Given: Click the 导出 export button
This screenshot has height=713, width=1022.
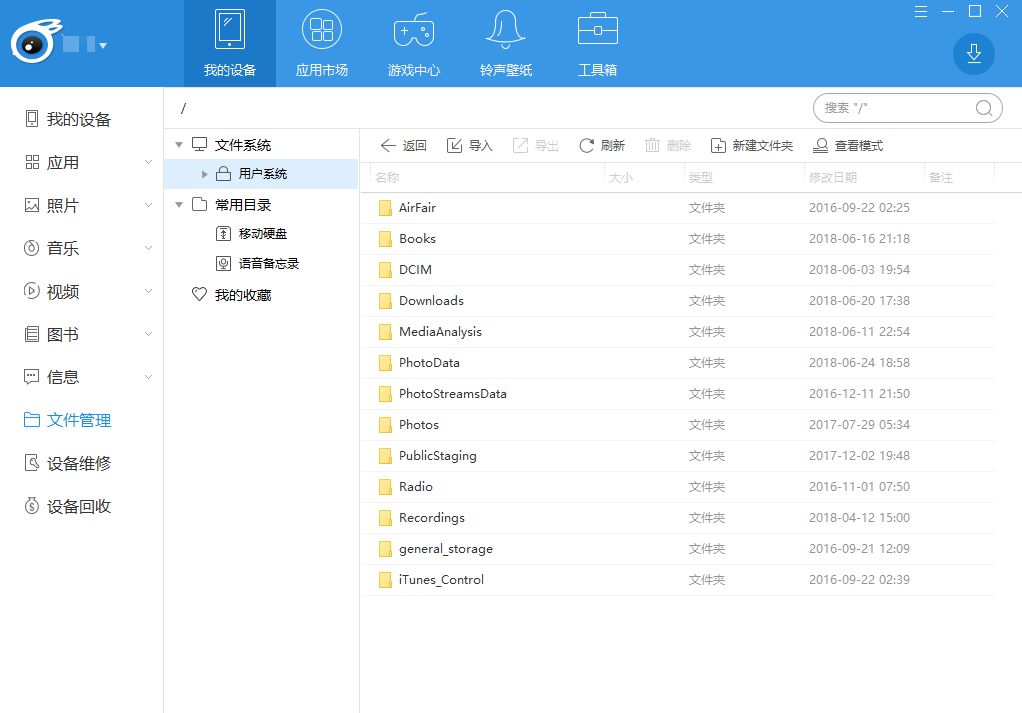Looking at the screenshot, I should (x=536, y=145).
